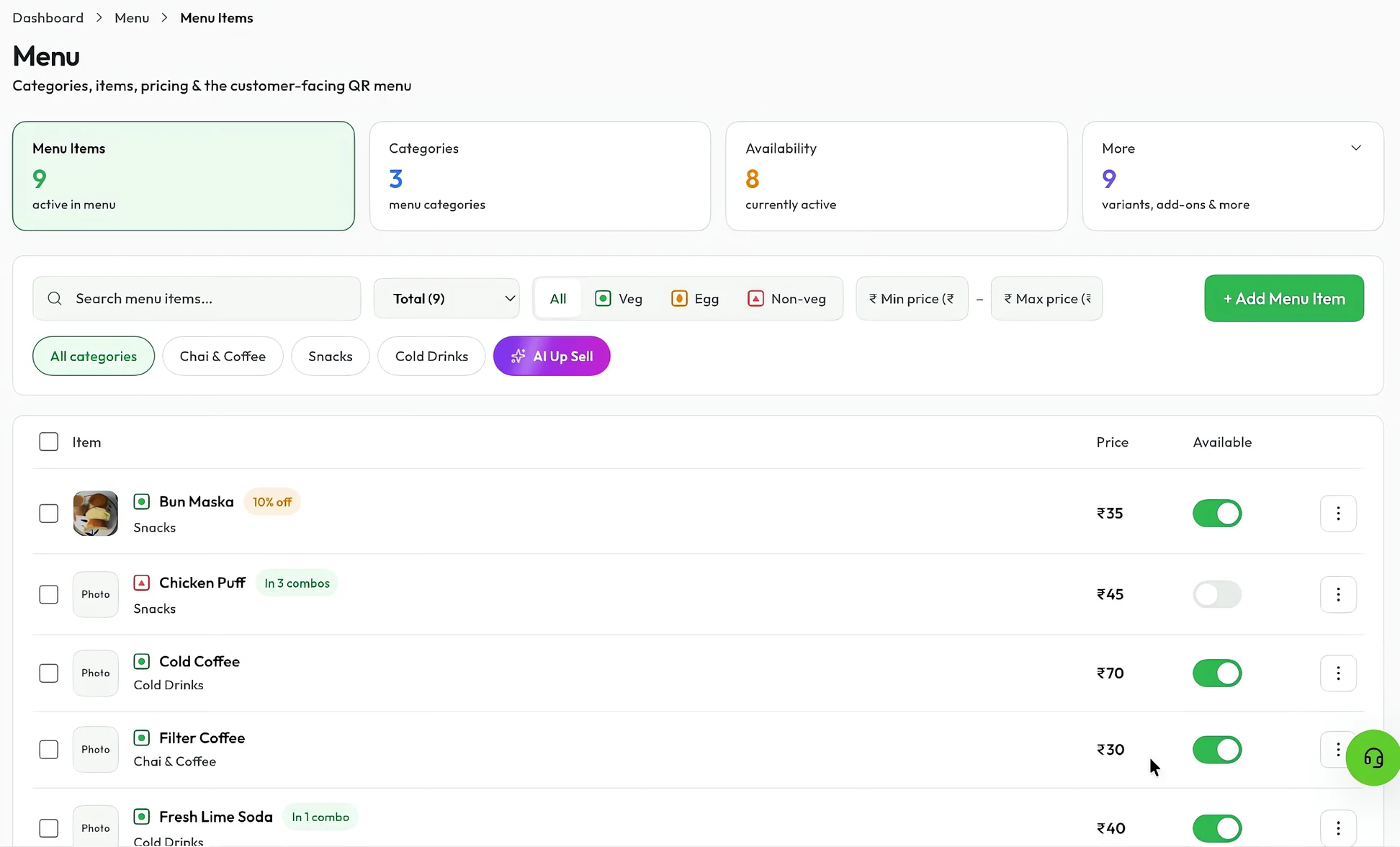Image resolution: width=1400 pixels, height=847 pixels.
Task: Open the three-dot menu for Cold Coffee
Action: 1338,673
